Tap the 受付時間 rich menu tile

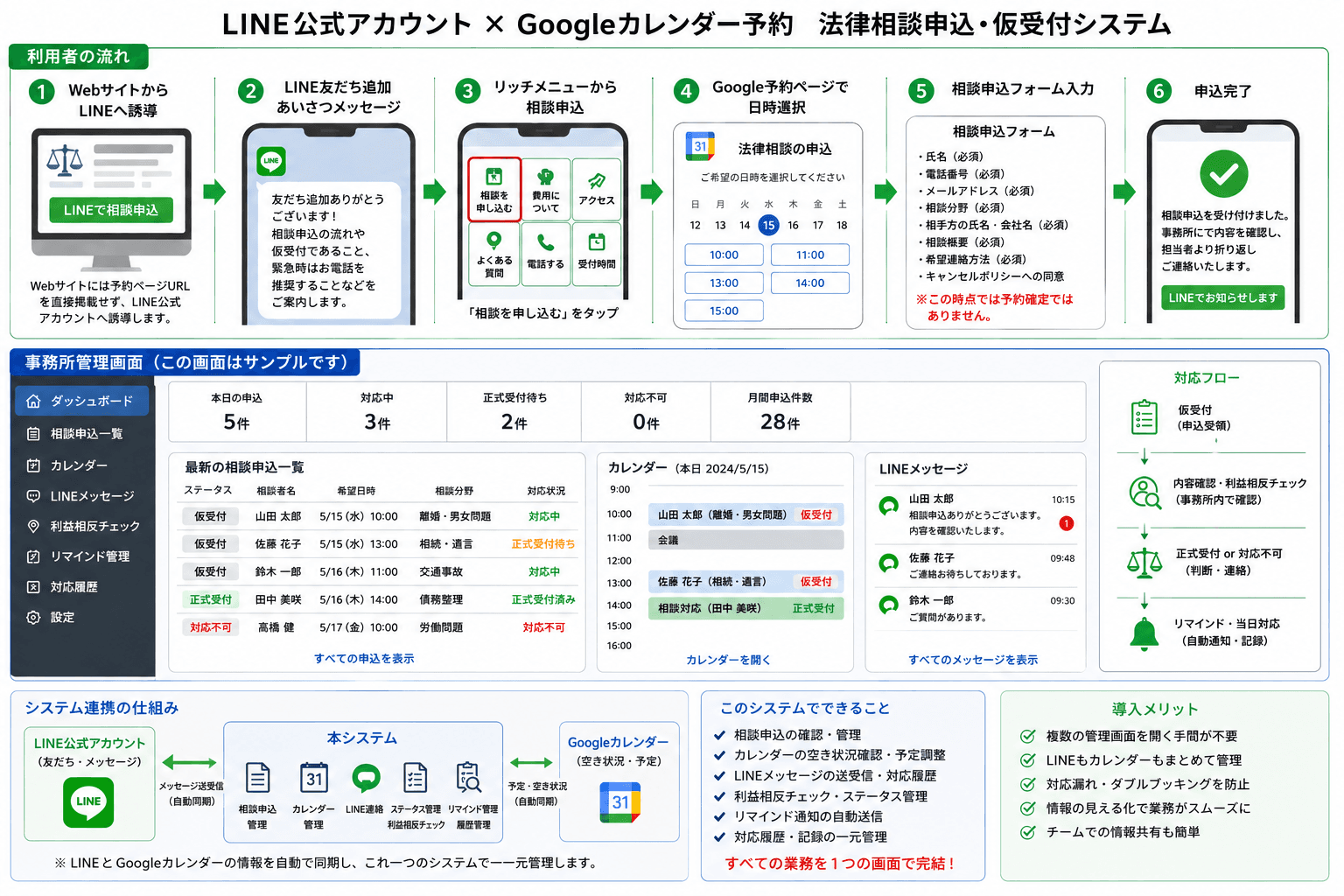597,255
